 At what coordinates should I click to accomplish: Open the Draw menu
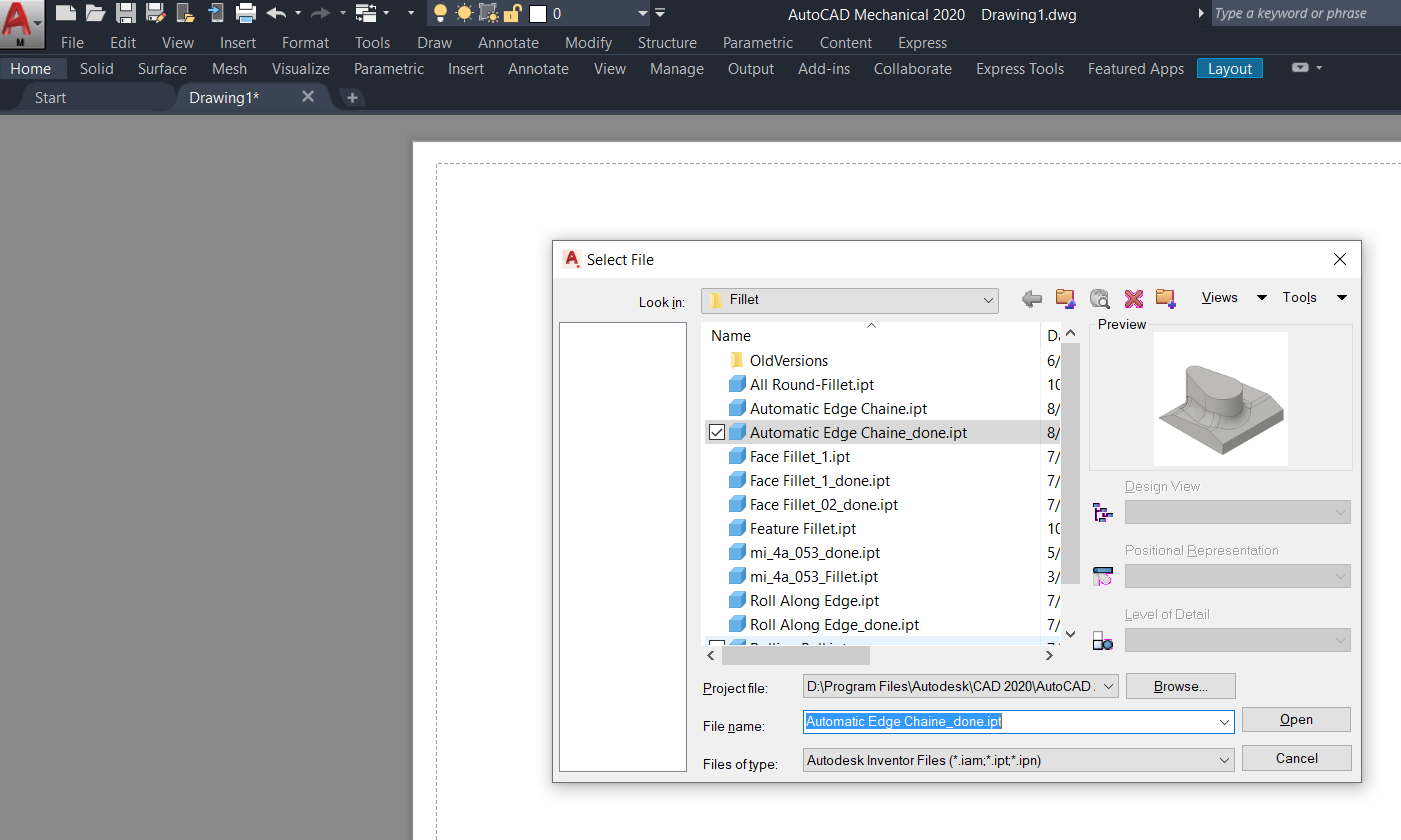coord(434,43)
